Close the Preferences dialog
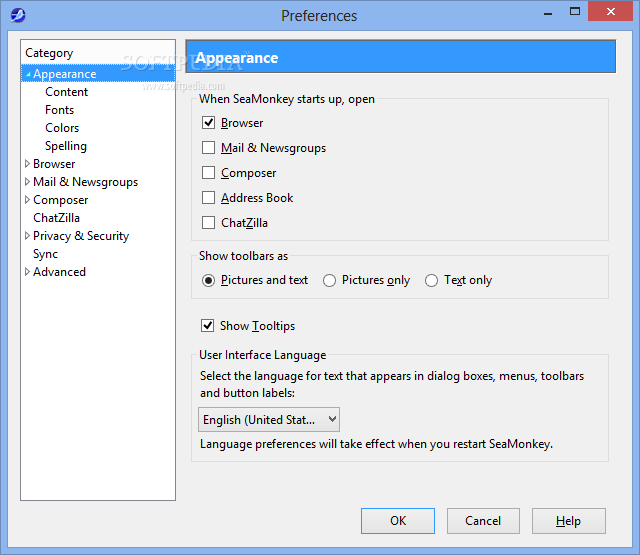Screen dimensions: 640x555 pyautogui.click(x=611, y=11)
